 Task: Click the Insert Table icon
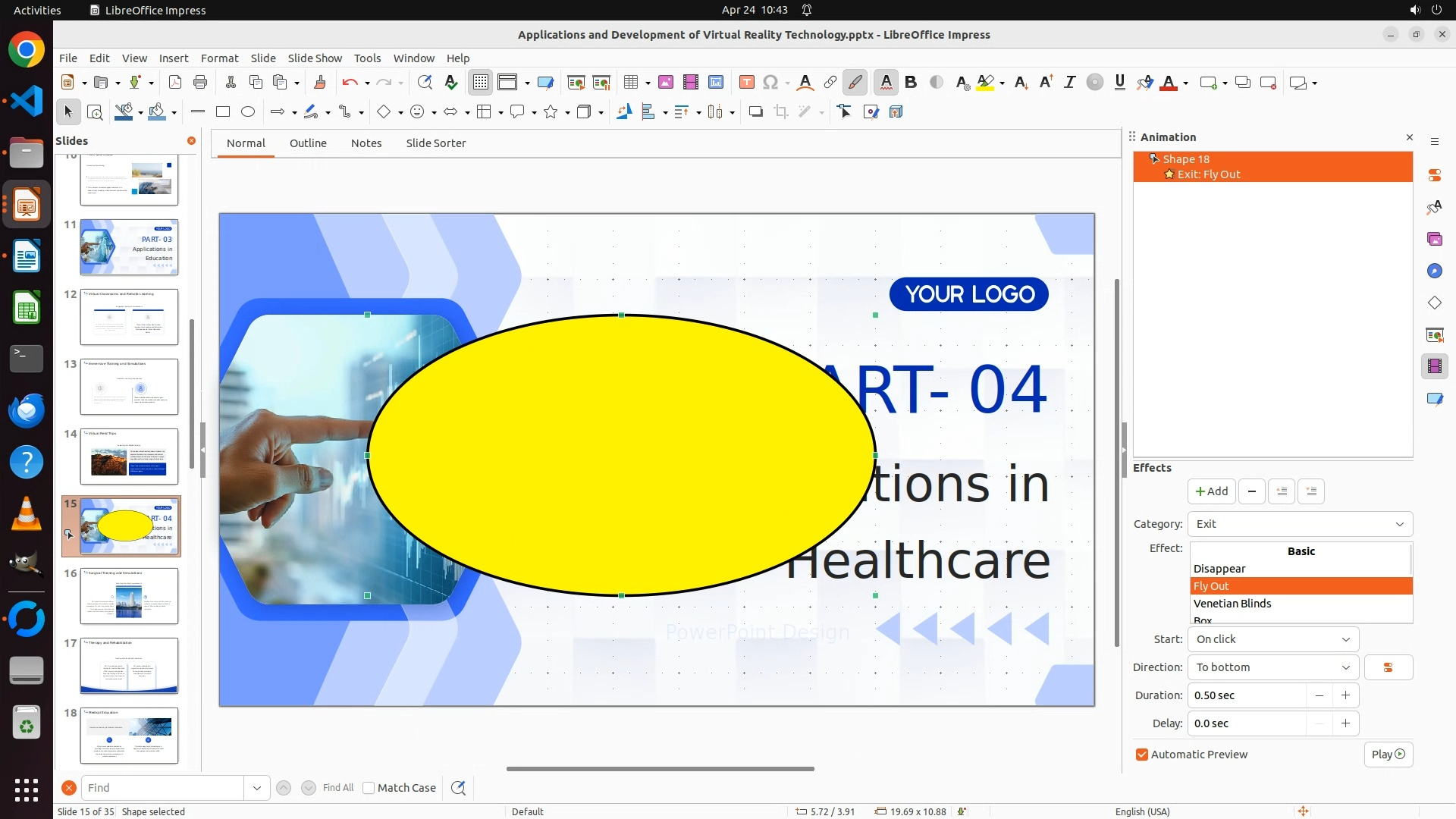[x=630, y=83]
